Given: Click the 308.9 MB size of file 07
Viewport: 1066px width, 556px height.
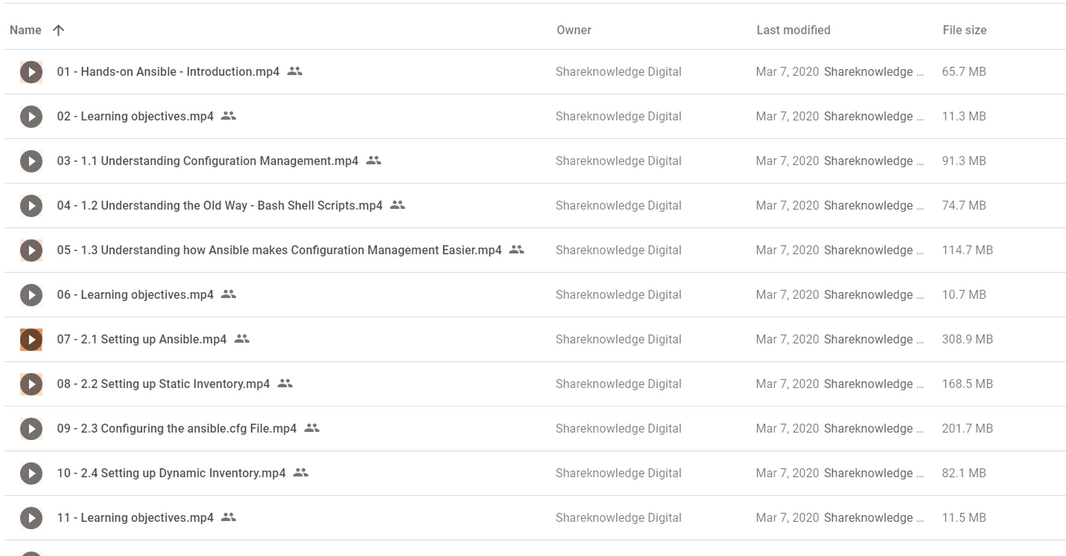Looking at the screenshot, I should pyautogui.click(x=967, y=339).
